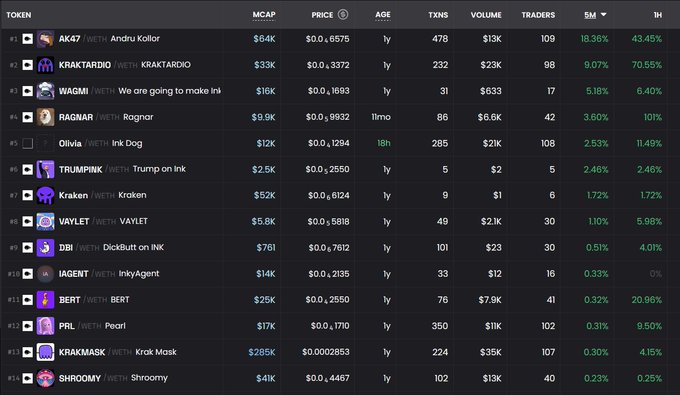Click the 101% one-hour change for RAGNAR

tap(653, 117)
